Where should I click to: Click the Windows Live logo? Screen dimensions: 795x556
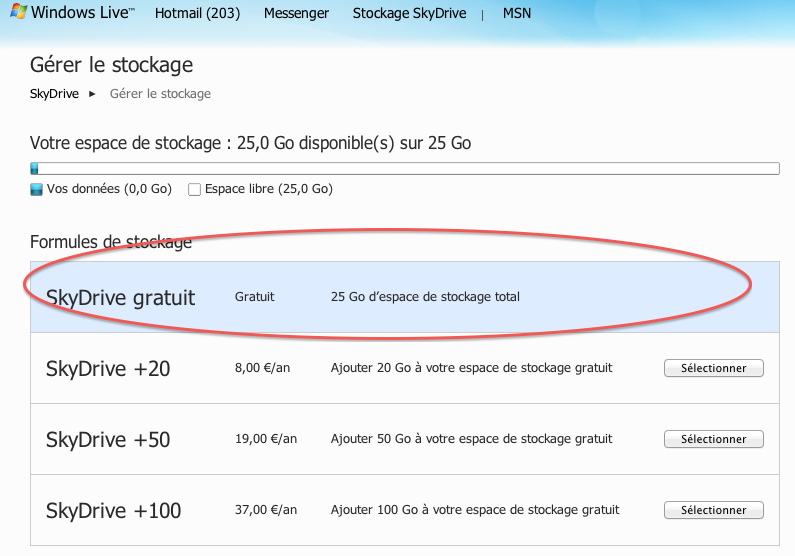click(x=73, y=12)
